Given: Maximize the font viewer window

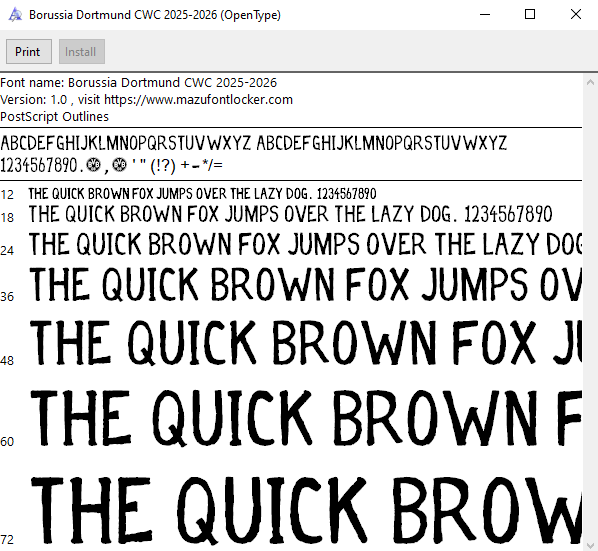Looking at the screenshot, I should (x=530, y=14).
